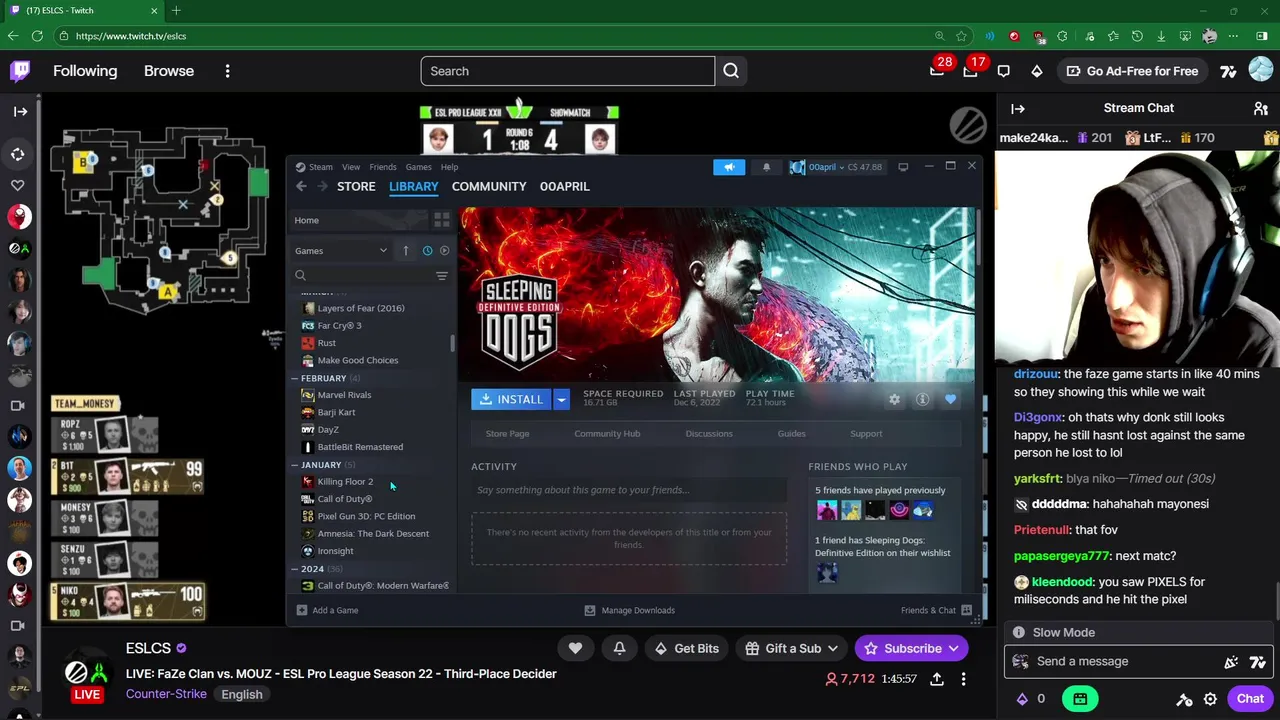1280x720 pixels.
Task: Click browser favorites star icon
Action: (961, 36)
